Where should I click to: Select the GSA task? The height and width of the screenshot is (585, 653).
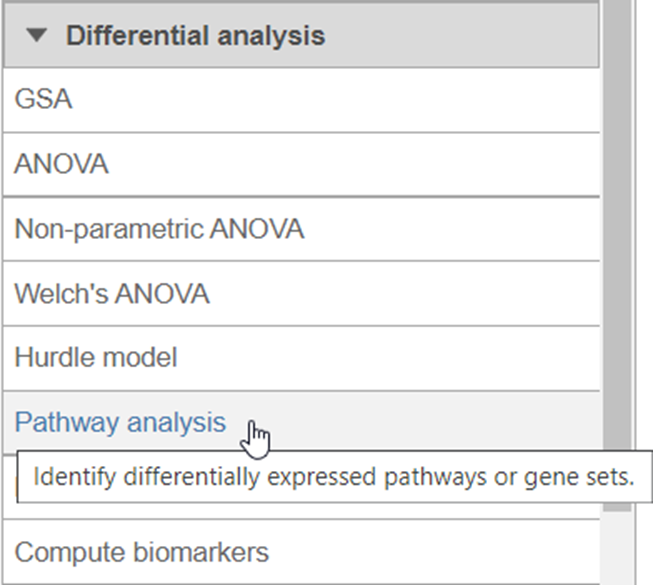tap(43, 99)
